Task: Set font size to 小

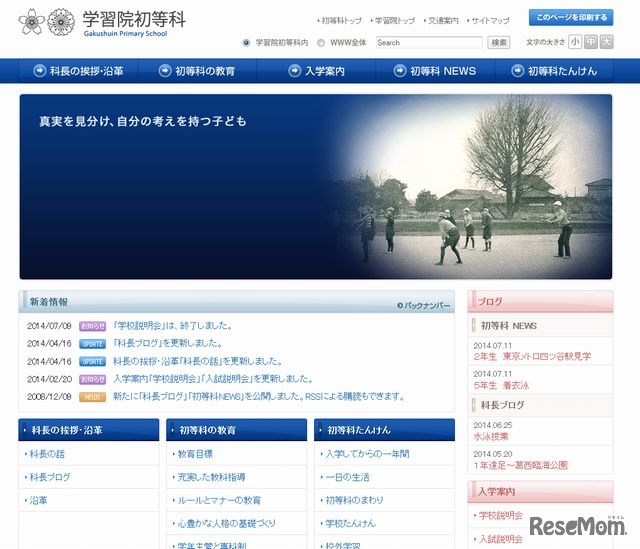Action: 575,42
